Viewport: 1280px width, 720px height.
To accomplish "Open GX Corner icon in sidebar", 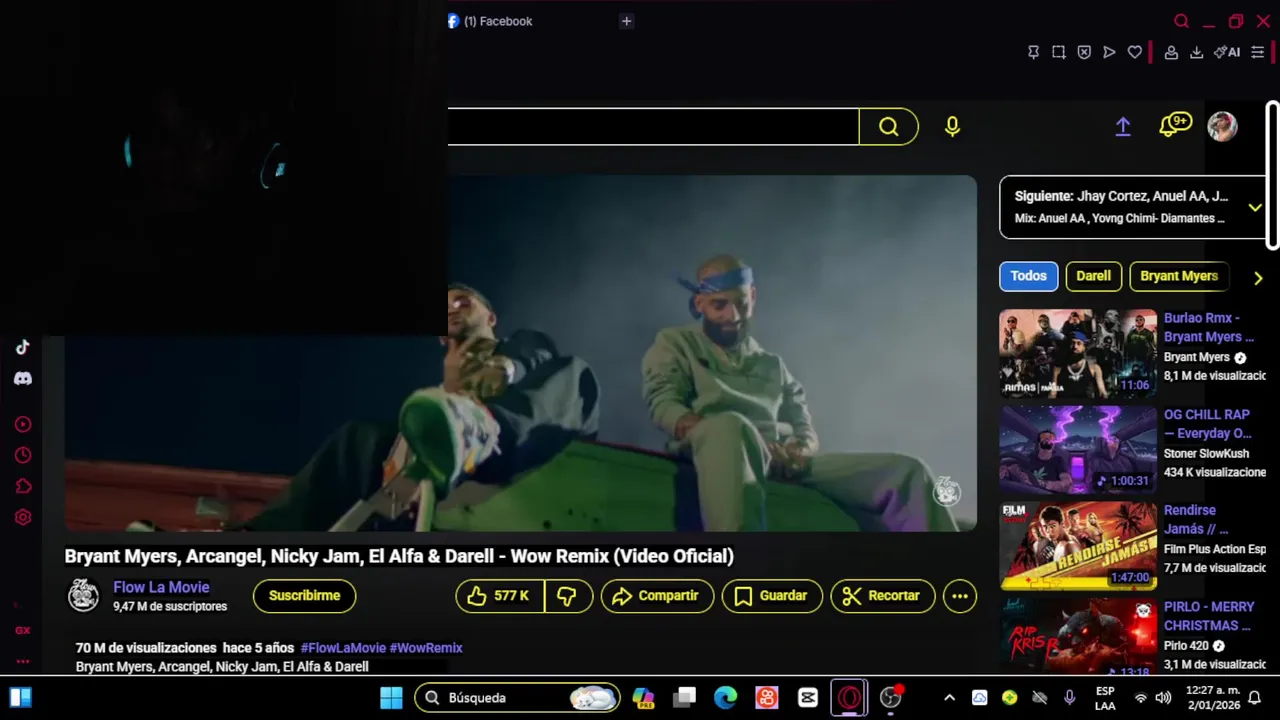I will pyautogui.click(x=23, y=631).
